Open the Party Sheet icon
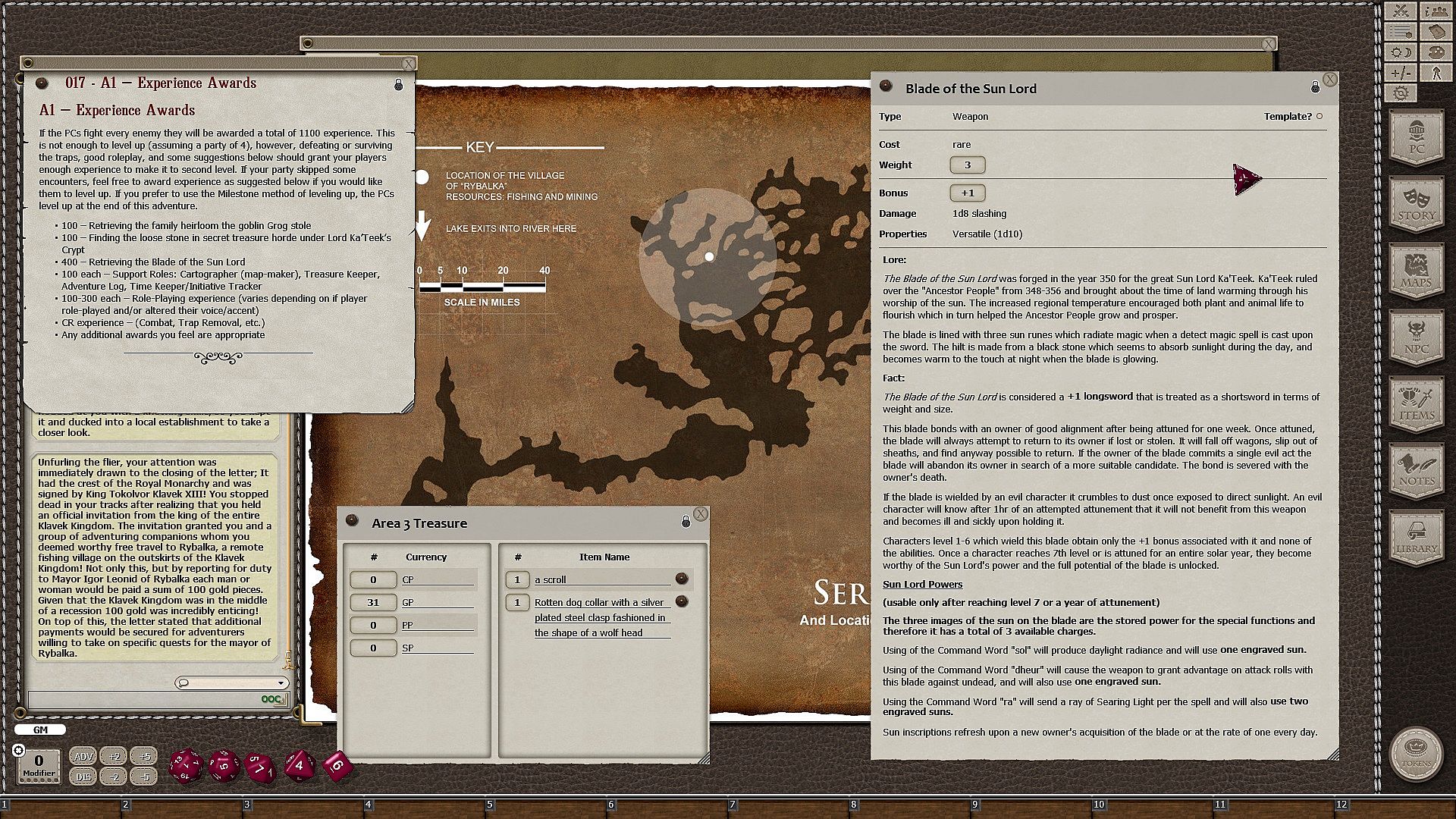 1436,11
